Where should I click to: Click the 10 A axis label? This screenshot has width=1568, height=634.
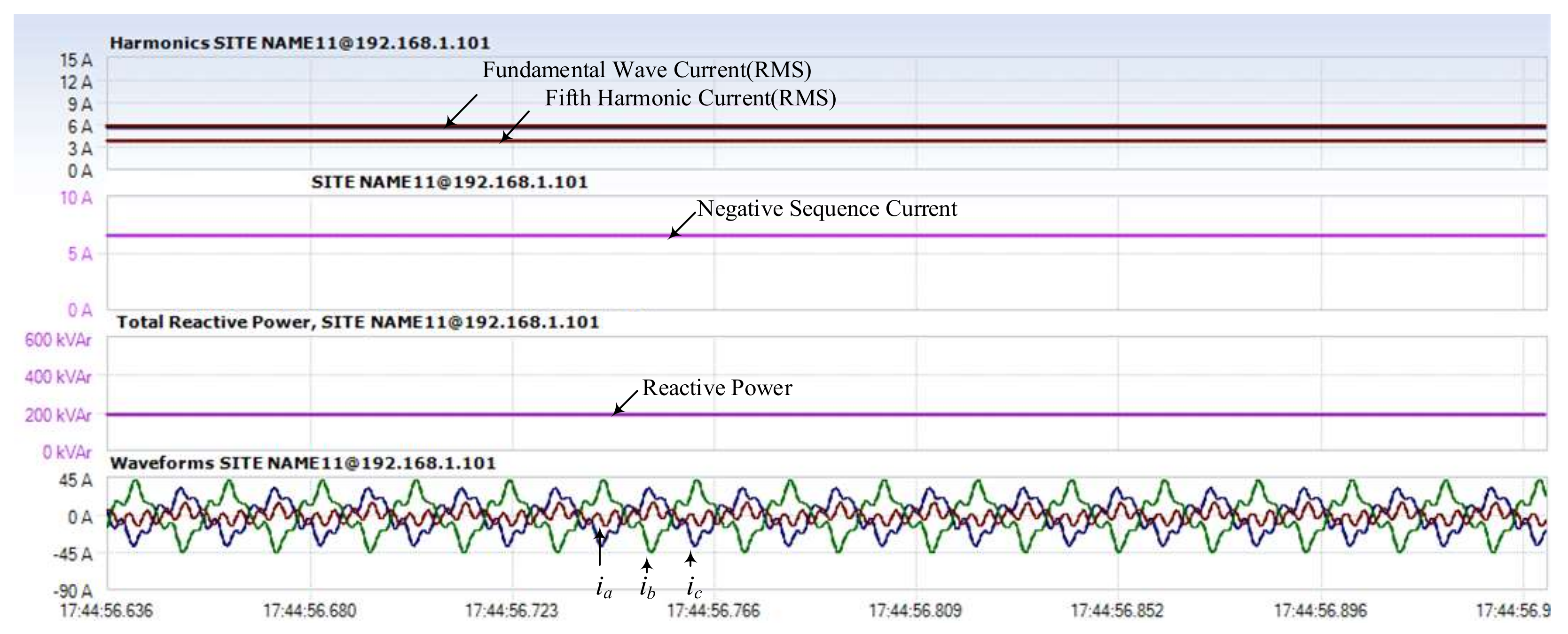[x=76, y=198]
